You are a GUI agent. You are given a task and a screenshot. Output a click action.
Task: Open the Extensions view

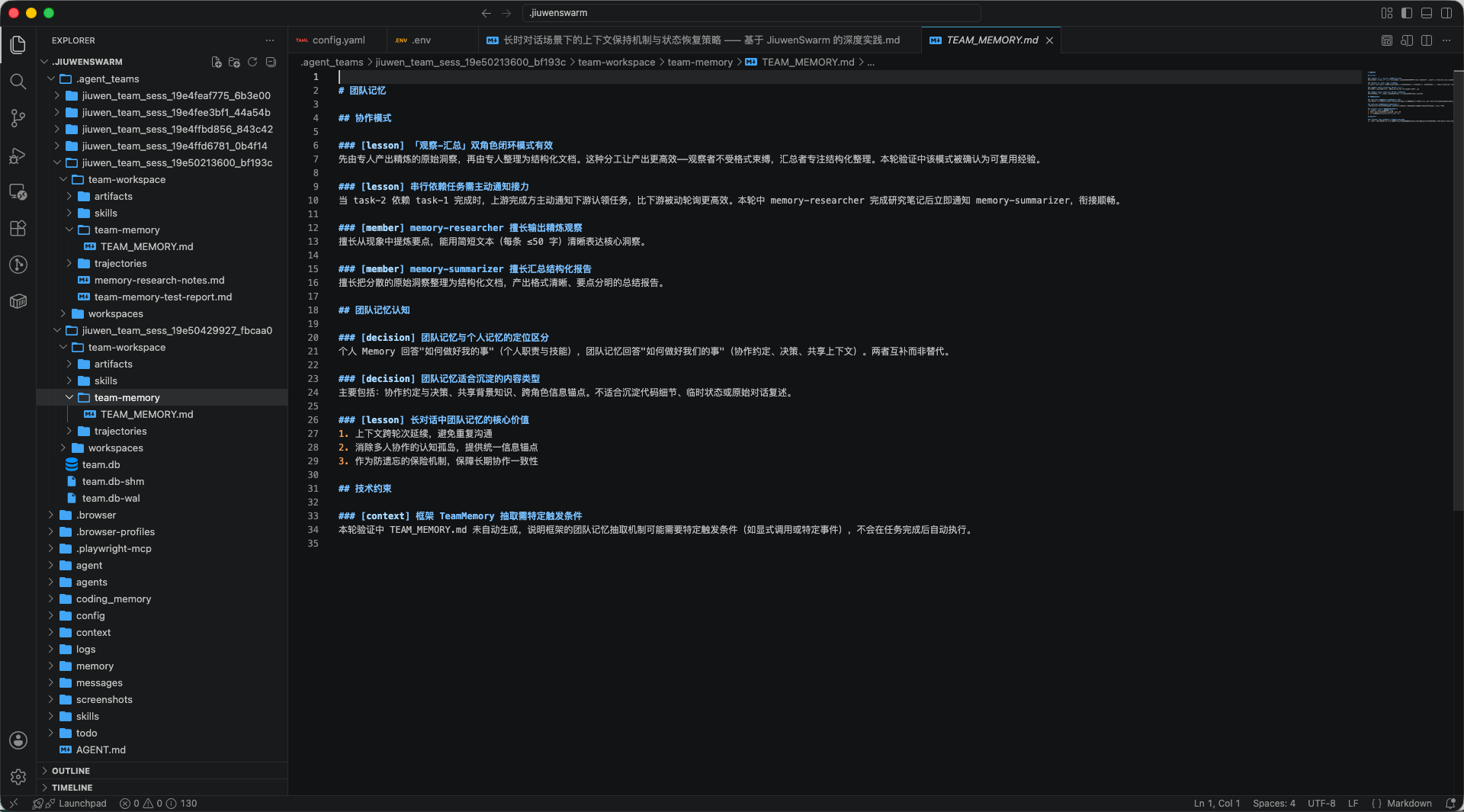click(18, 228)
